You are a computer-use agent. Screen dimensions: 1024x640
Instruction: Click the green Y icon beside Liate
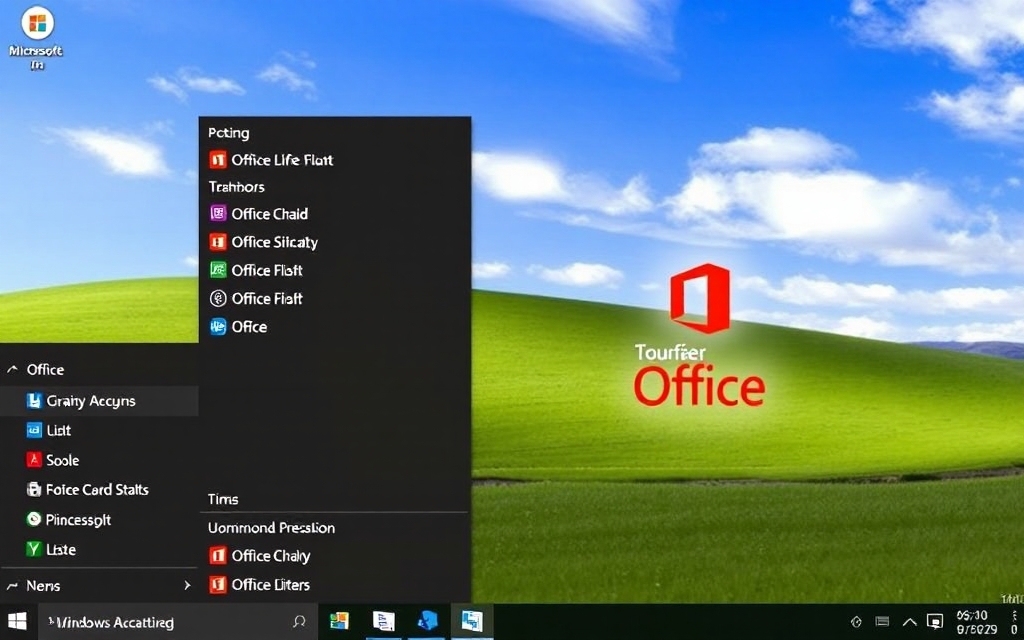point(34,549)
